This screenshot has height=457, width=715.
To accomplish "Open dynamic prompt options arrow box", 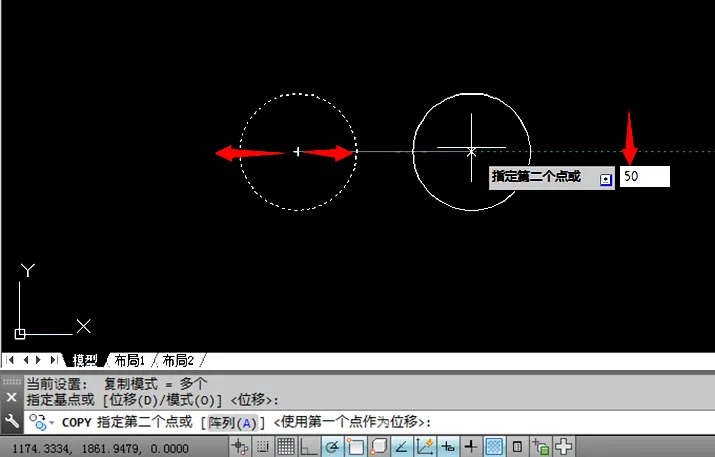I will pyautogui.click(x=605, y=178).
